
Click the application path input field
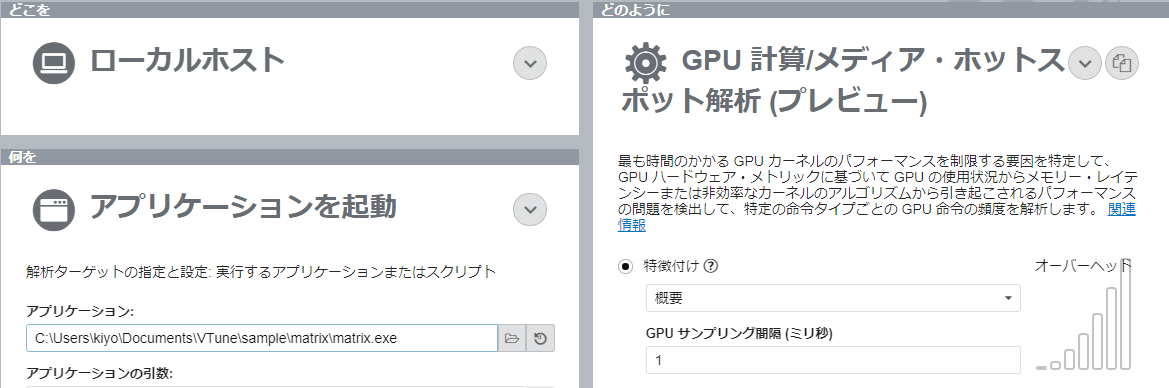coord(262,338)
